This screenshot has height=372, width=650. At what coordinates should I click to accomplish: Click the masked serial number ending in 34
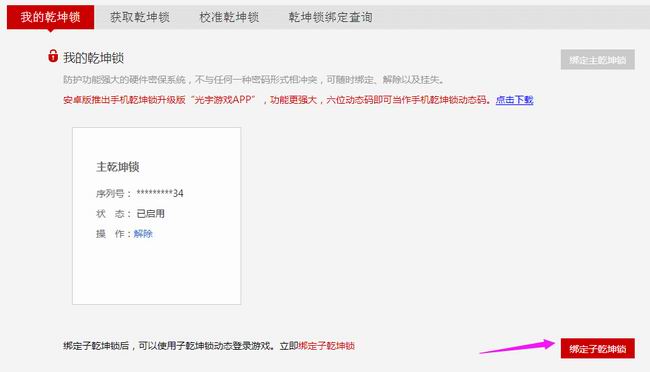pos(160,193)
